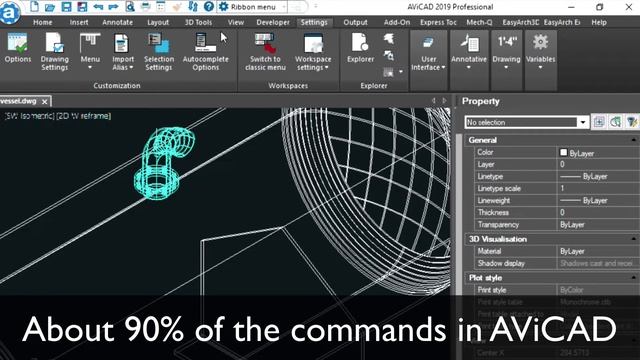Open Selection Settings
This screenshot has width=640, height=360.
point(159,51)
